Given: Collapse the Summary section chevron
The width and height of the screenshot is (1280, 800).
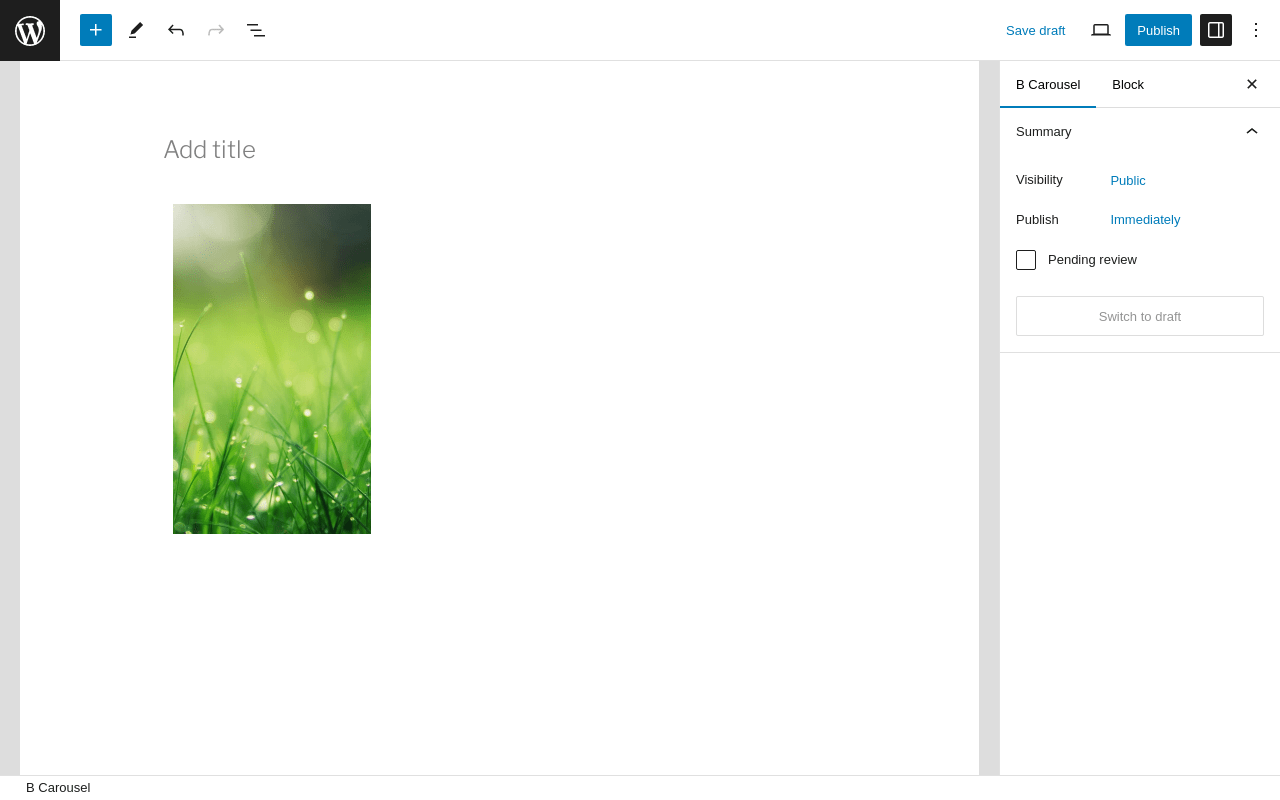Looking at the screenshot, I should [x=1252, y=131].
